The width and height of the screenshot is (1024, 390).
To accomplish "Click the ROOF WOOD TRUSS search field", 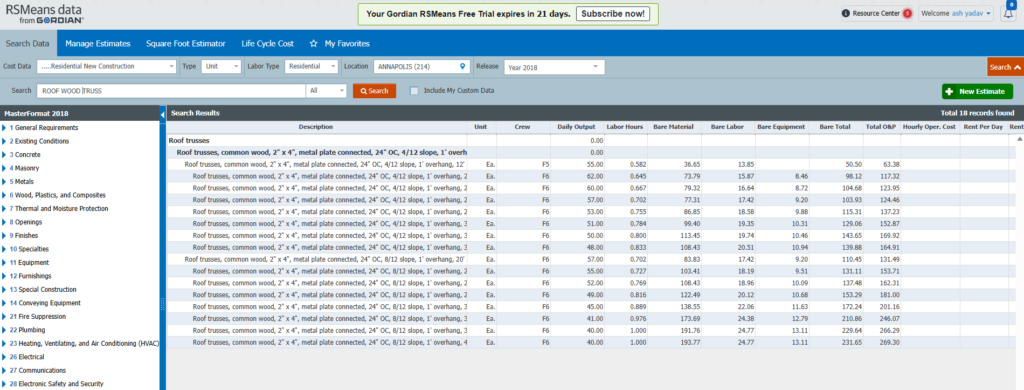I will [171, 91].
